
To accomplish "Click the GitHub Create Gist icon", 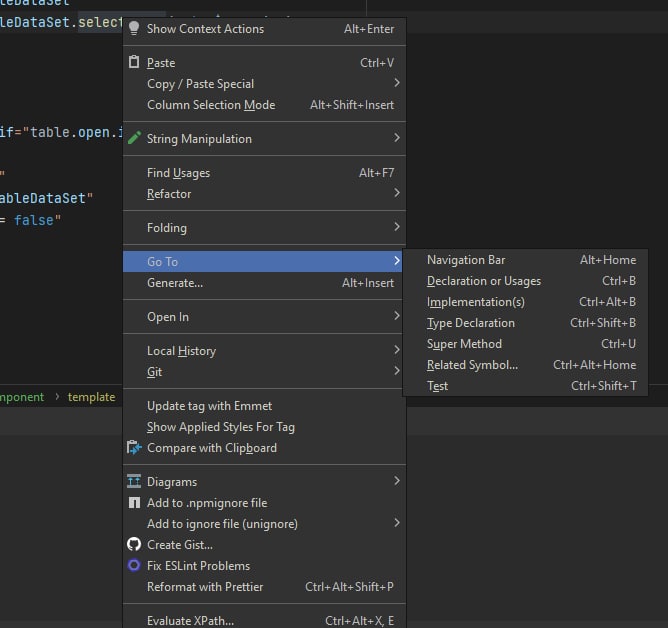I will point(134,545).
